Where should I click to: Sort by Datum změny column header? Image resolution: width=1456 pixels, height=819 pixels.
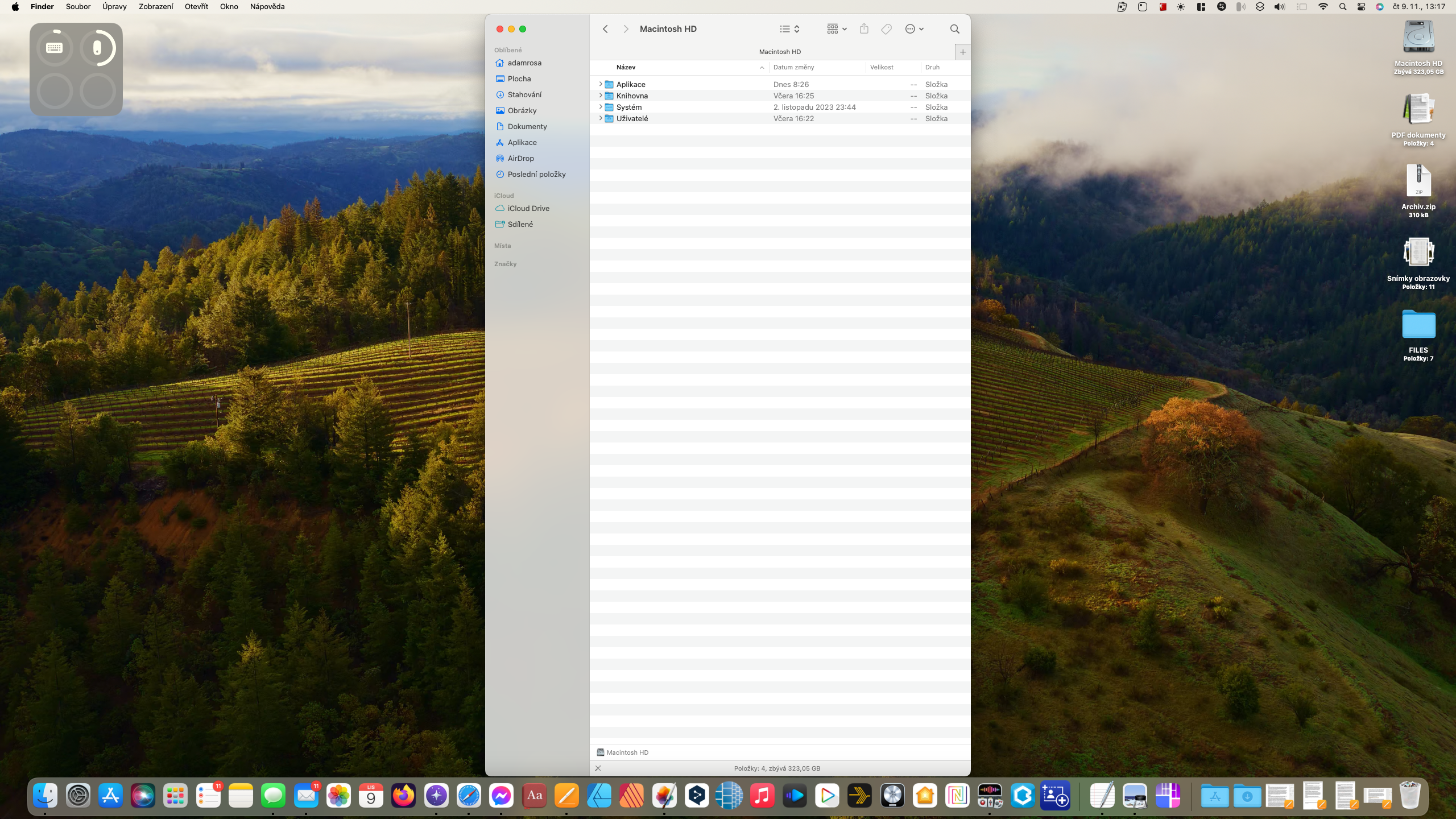(x=793, y=67)
